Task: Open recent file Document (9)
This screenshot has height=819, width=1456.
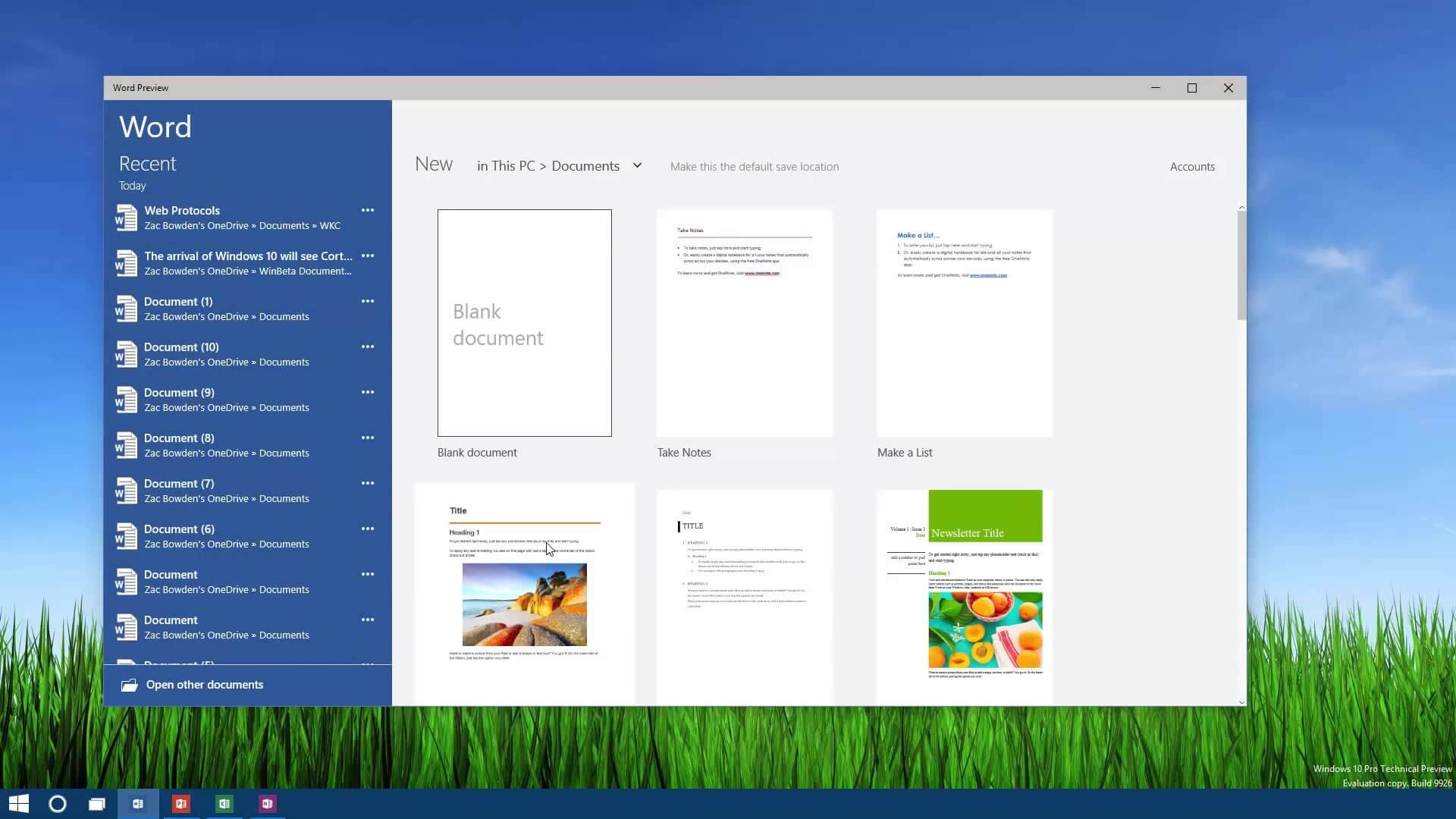Action: (x=179, y=393)
